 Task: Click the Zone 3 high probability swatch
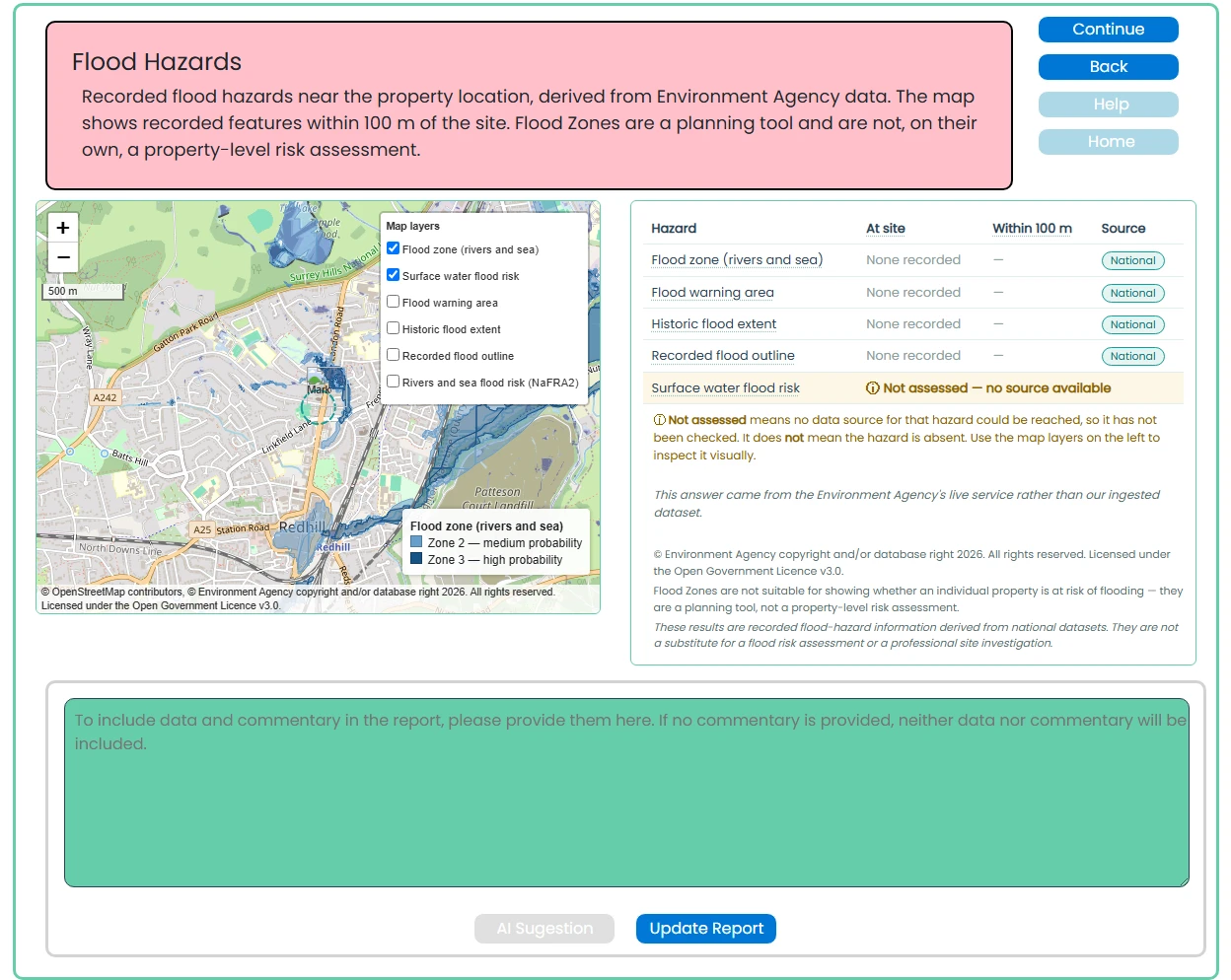click(x=416, y=559)
